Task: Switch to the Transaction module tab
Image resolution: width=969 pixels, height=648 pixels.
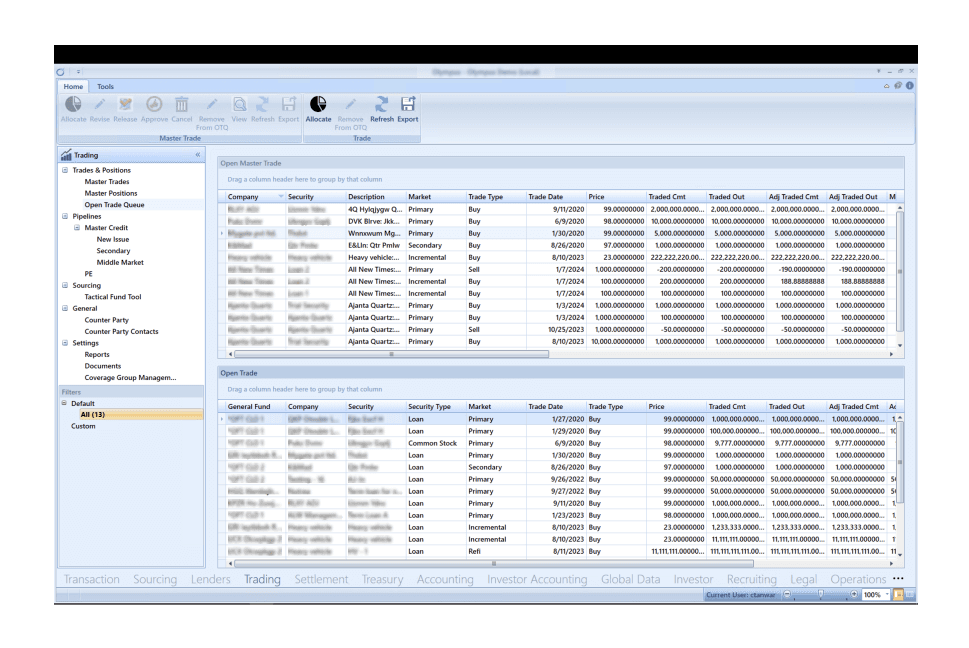Action: pyautogui.click(x=91, y=579)
